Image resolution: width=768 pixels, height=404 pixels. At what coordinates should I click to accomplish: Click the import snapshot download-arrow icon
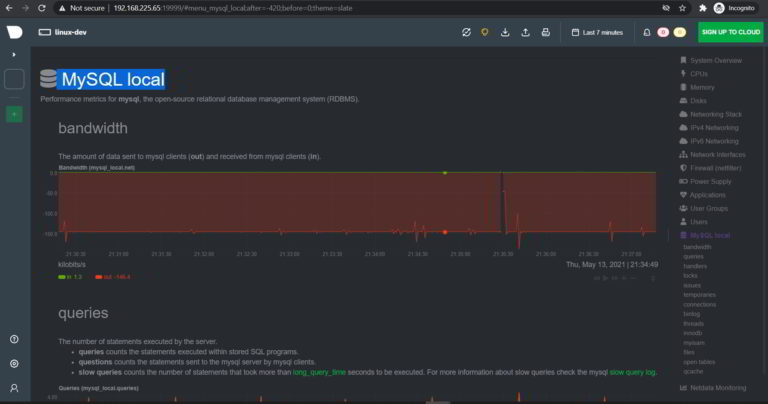pyautogui.click(x=505, y=32)
